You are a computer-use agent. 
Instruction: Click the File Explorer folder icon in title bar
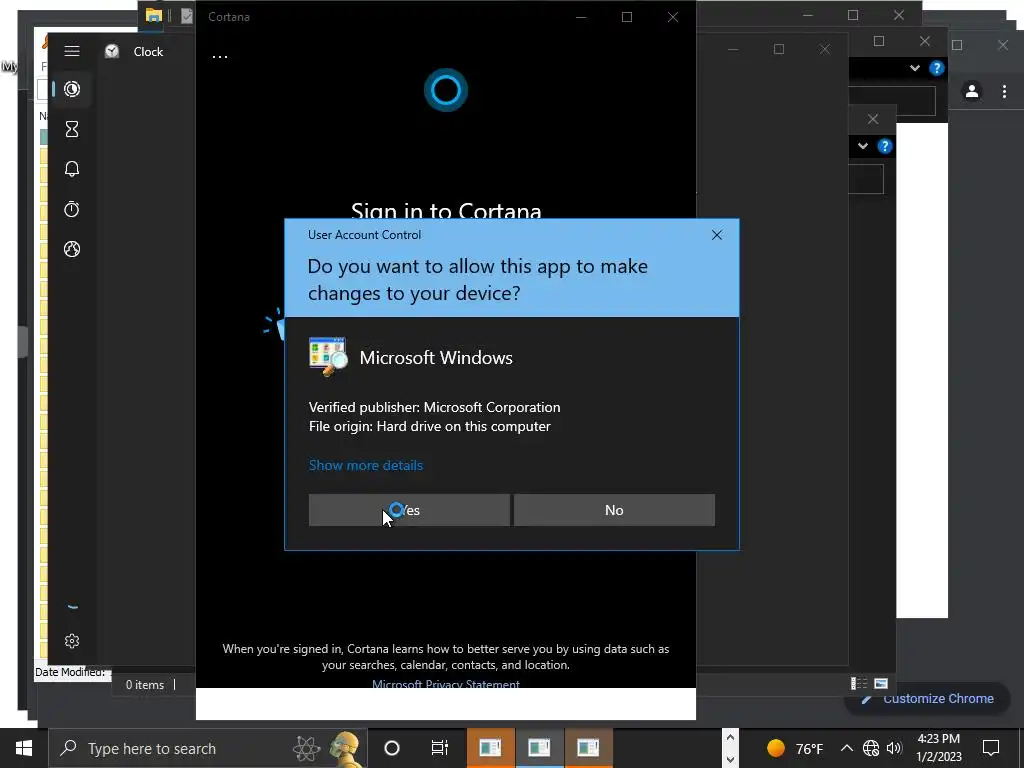154,16
